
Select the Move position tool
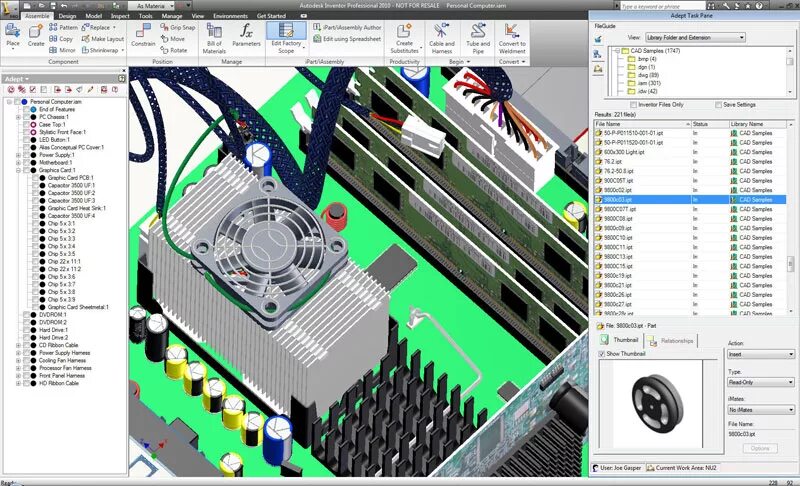pos(173,39)
